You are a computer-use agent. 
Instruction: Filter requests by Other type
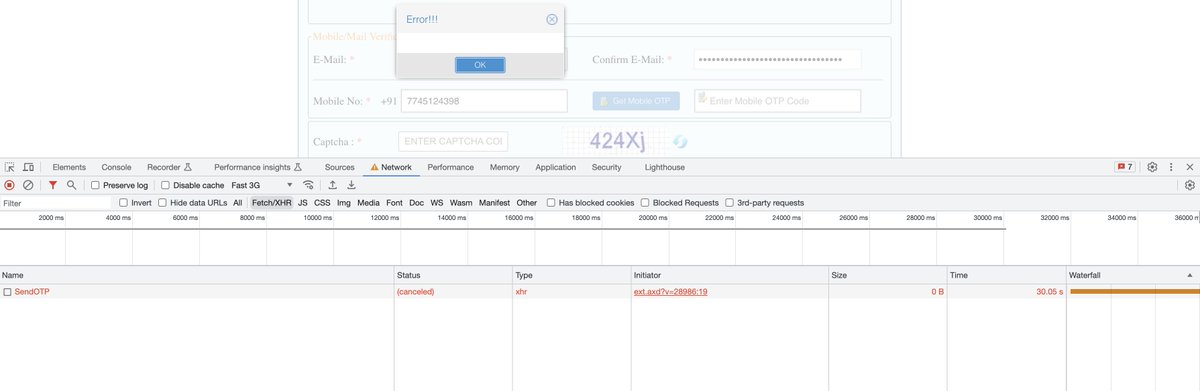coord(527,203)
